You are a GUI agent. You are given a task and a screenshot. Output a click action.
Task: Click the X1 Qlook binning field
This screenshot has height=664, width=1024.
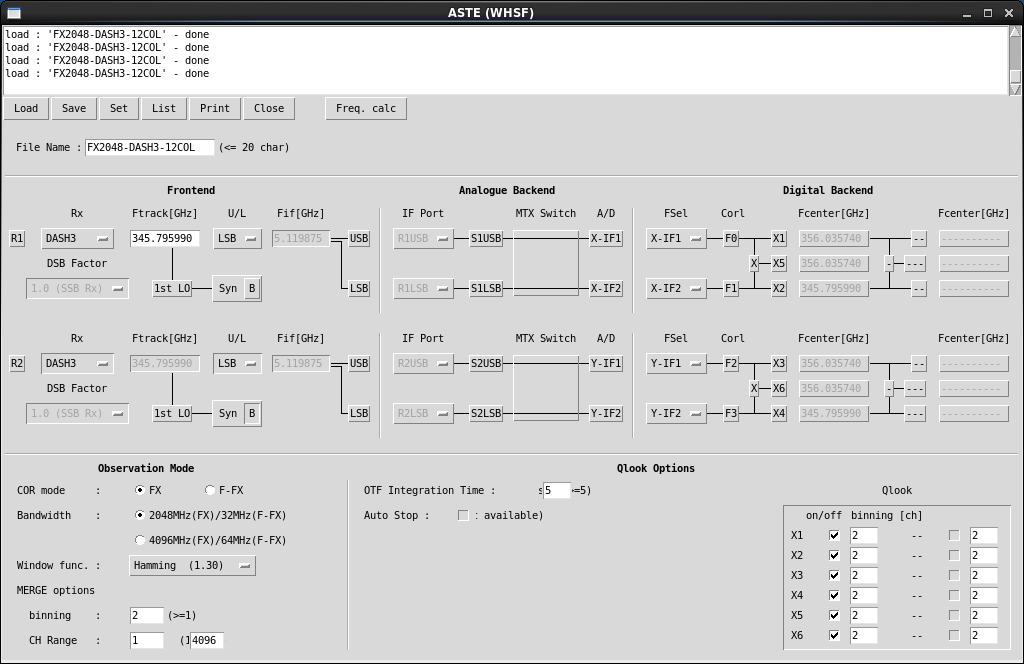click(x=863, y=535)
